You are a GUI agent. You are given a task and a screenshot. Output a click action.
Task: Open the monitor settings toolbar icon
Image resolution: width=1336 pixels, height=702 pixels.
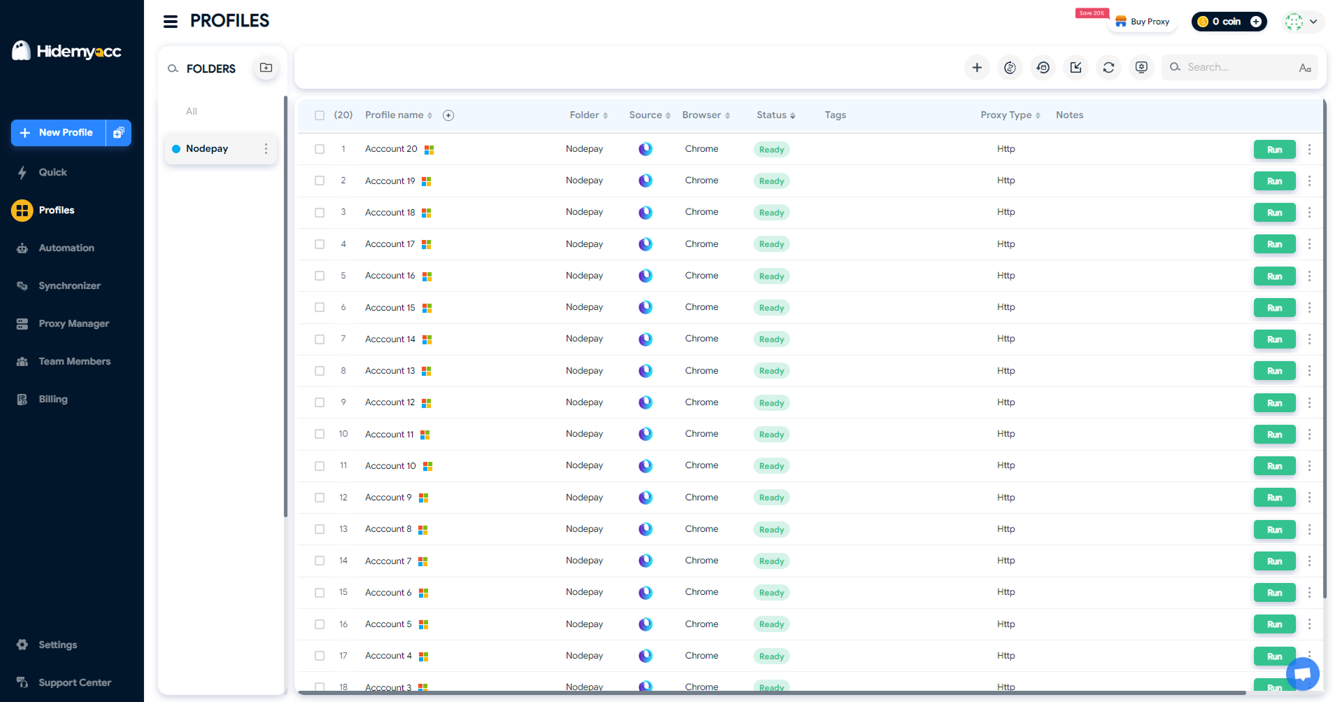[1141, 68]
